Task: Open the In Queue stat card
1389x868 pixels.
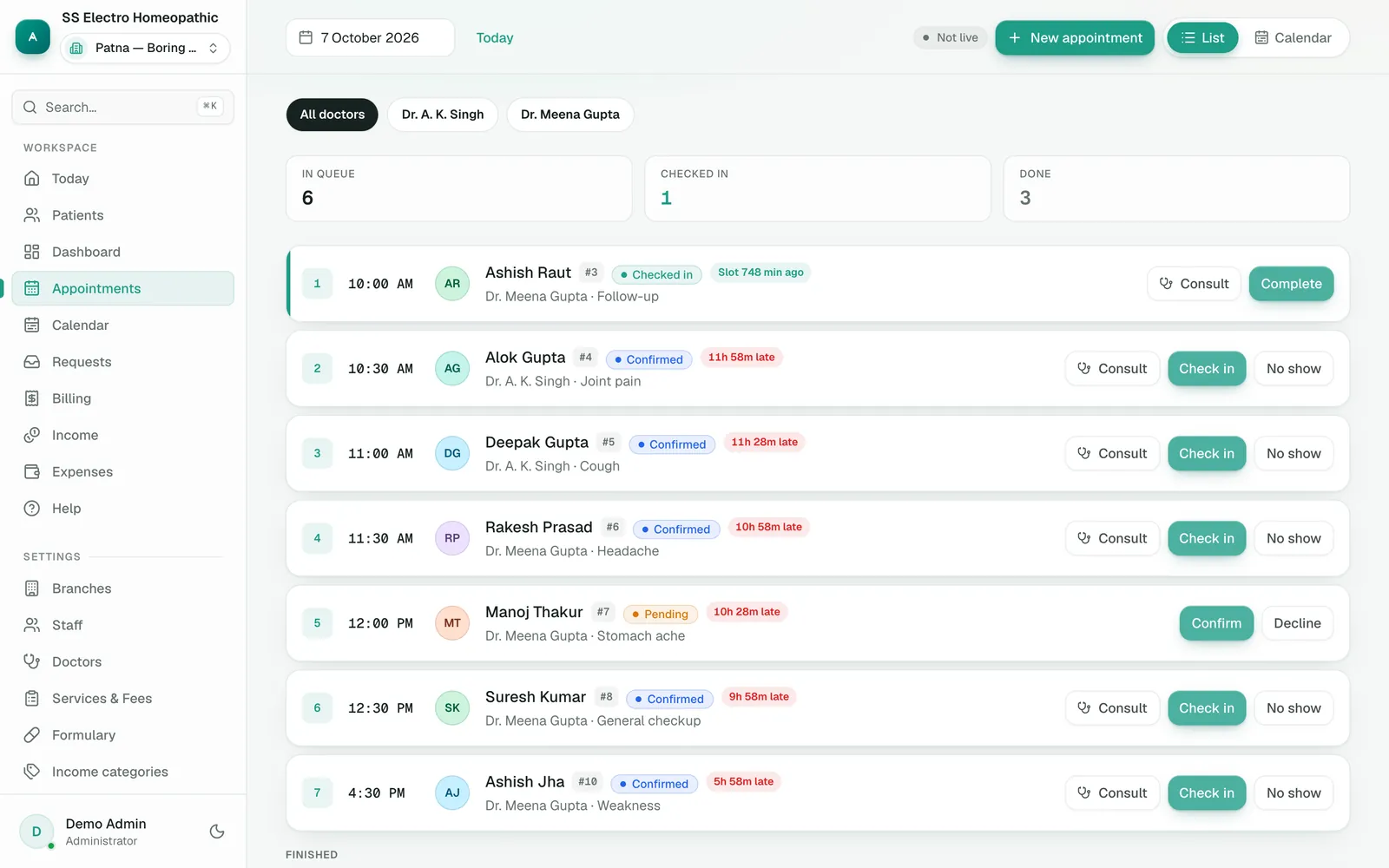Action: tap(459, 188)
